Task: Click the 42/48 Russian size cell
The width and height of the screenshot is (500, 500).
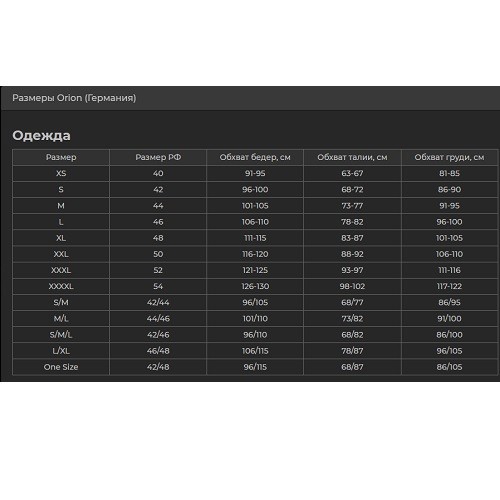Action: point(158,367)
